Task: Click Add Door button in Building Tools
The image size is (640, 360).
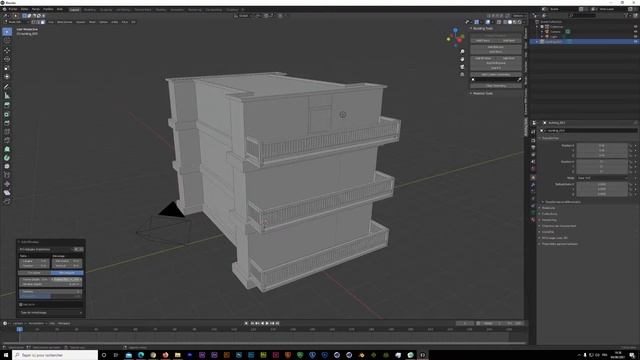Action: pos(509,58)
